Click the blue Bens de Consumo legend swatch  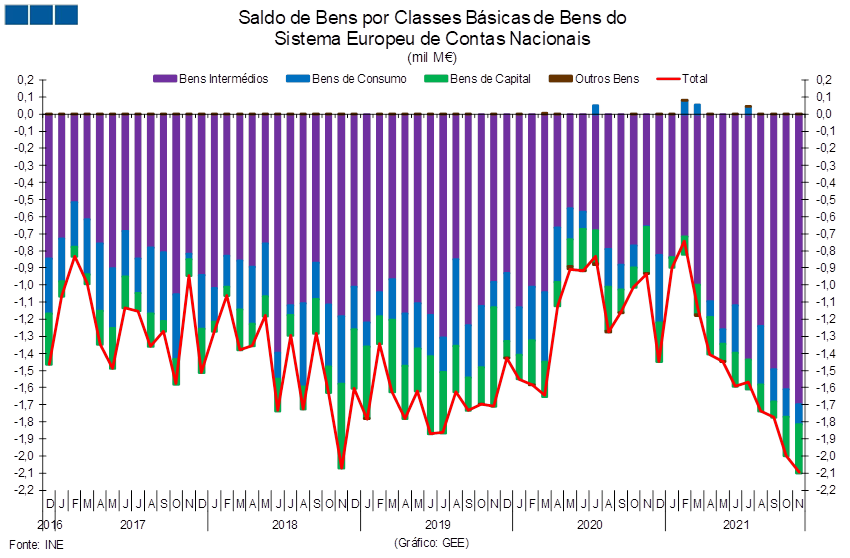pyautogui.click(x=298, y=79)
